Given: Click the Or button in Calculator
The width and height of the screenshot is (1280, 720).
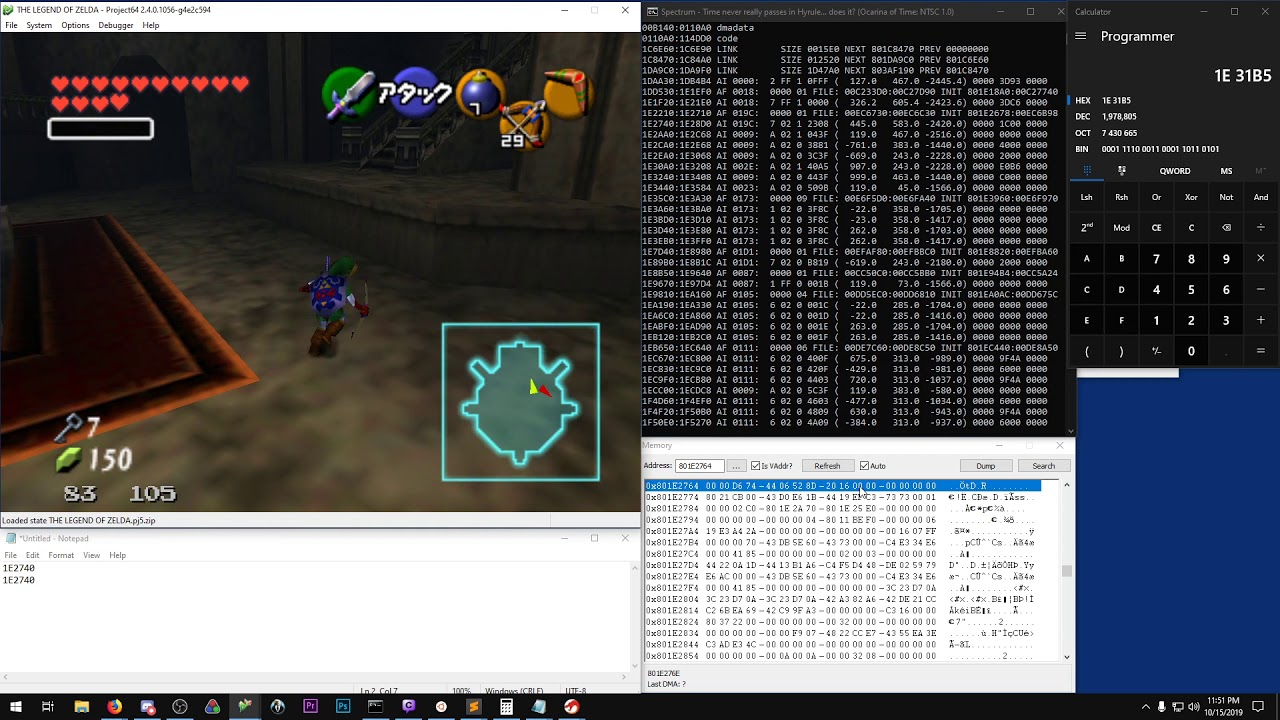Looking at the screenshot, I should pyautogui.click(x=1156, y=197).
